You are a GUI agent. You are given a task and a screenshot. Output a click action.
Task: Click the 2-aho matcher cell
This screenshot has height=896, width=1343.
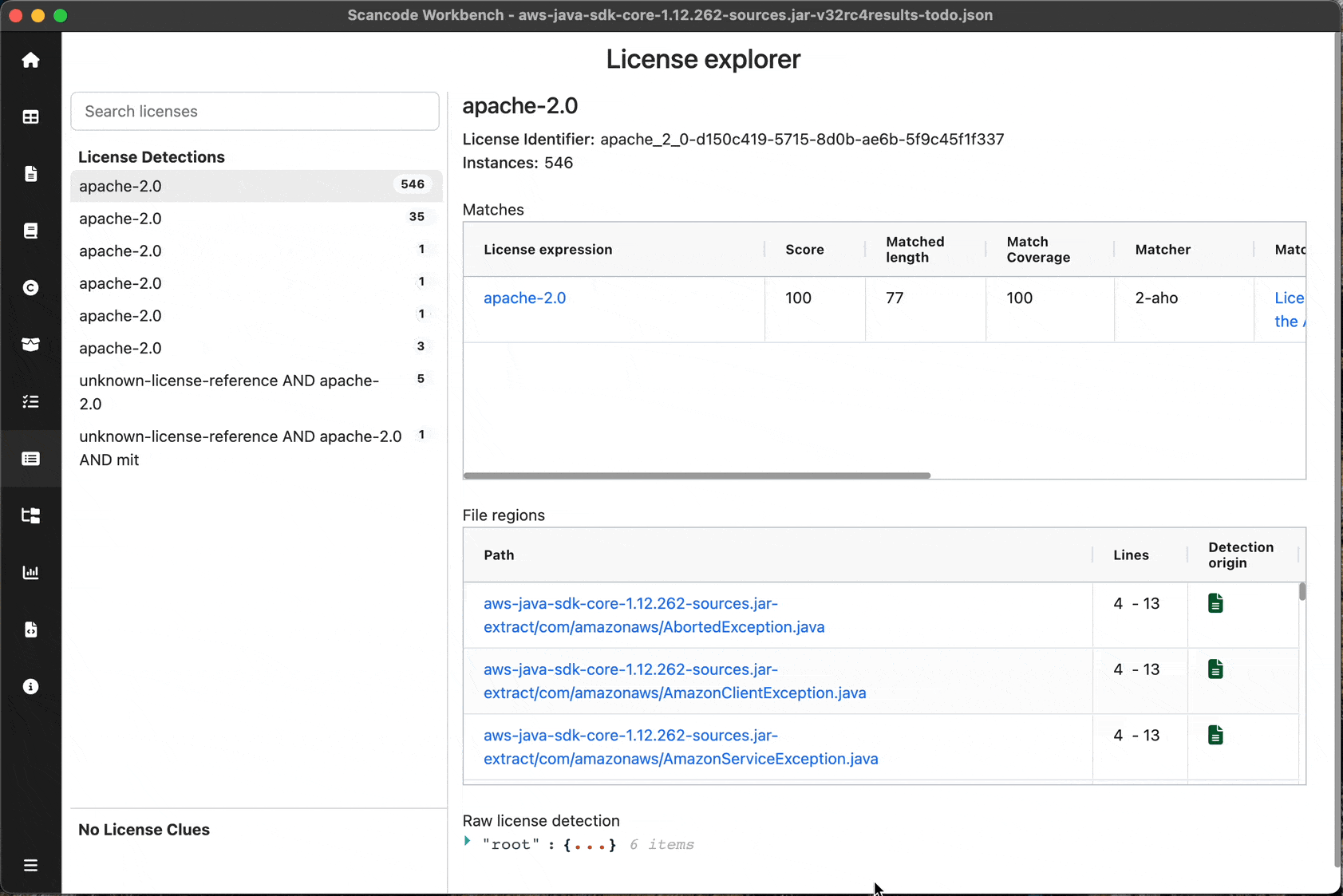[1156, 298]
